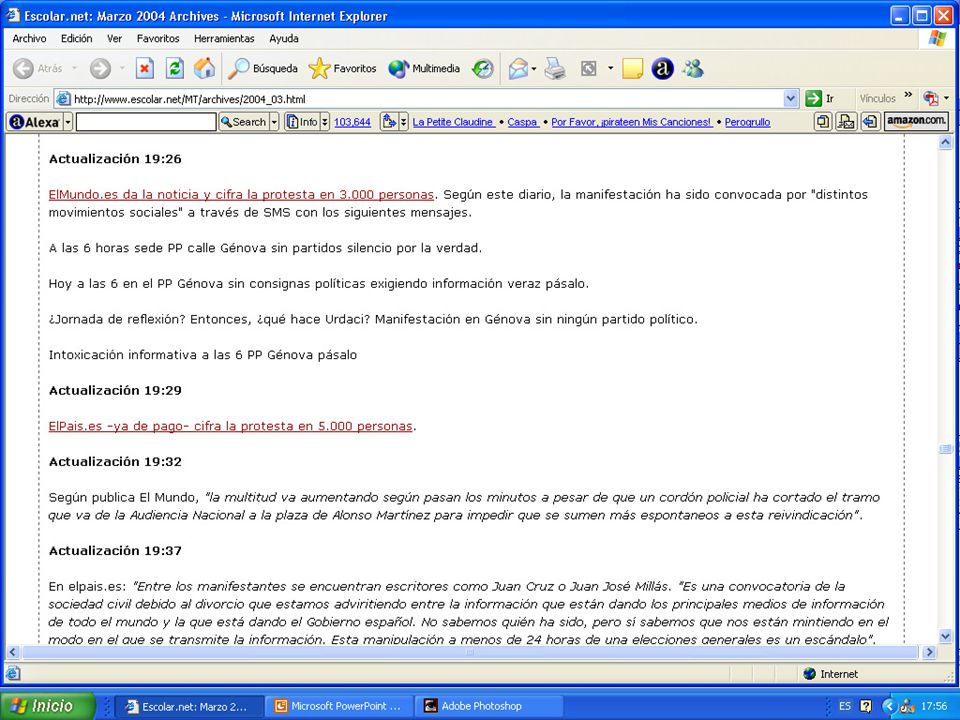The height and width of the screenshot is (720, 960).
Task: Click the Dirección address URL field
Action: [x=427, y=99]
